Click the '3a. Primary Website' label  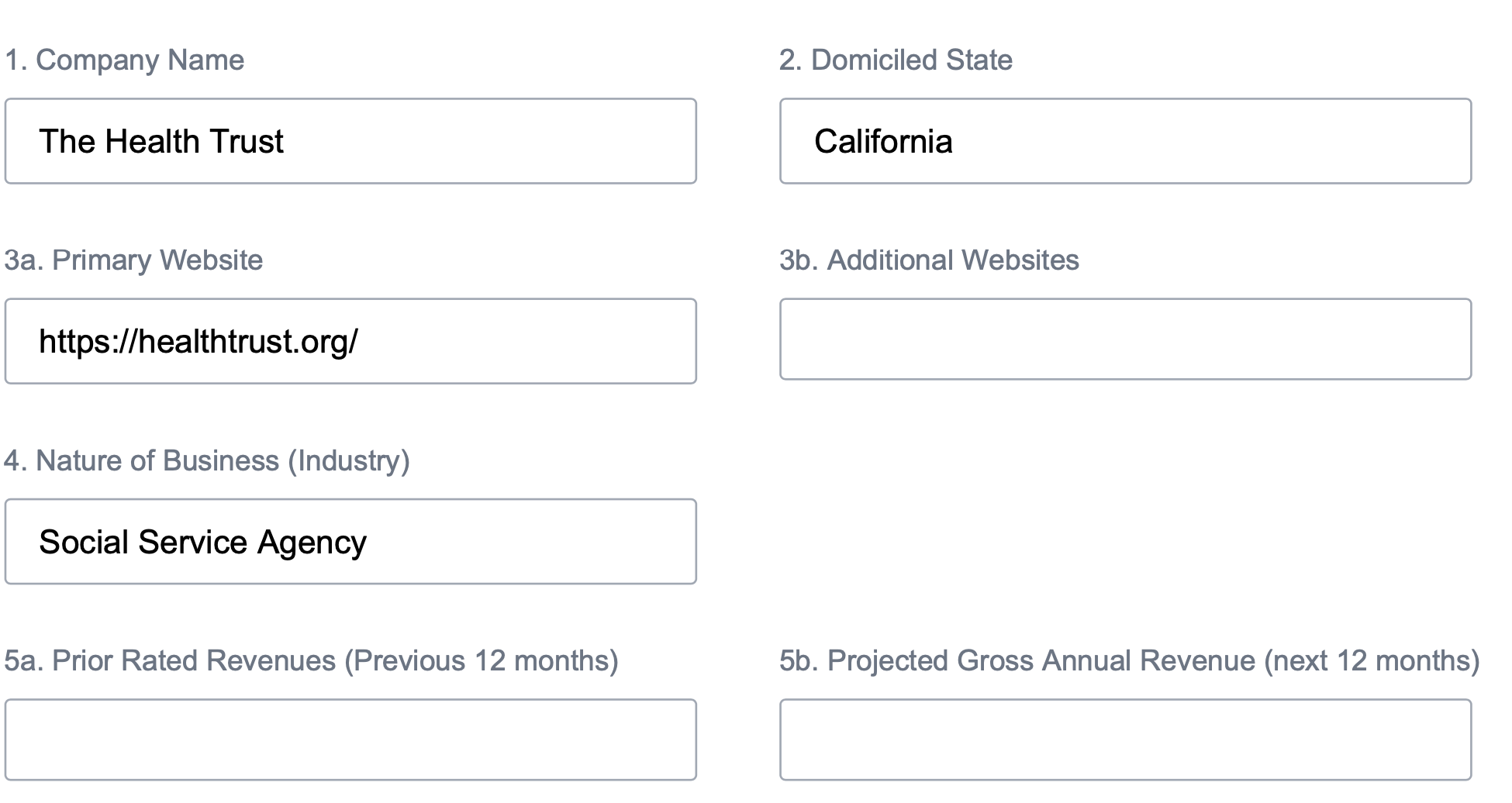[133, 260]
